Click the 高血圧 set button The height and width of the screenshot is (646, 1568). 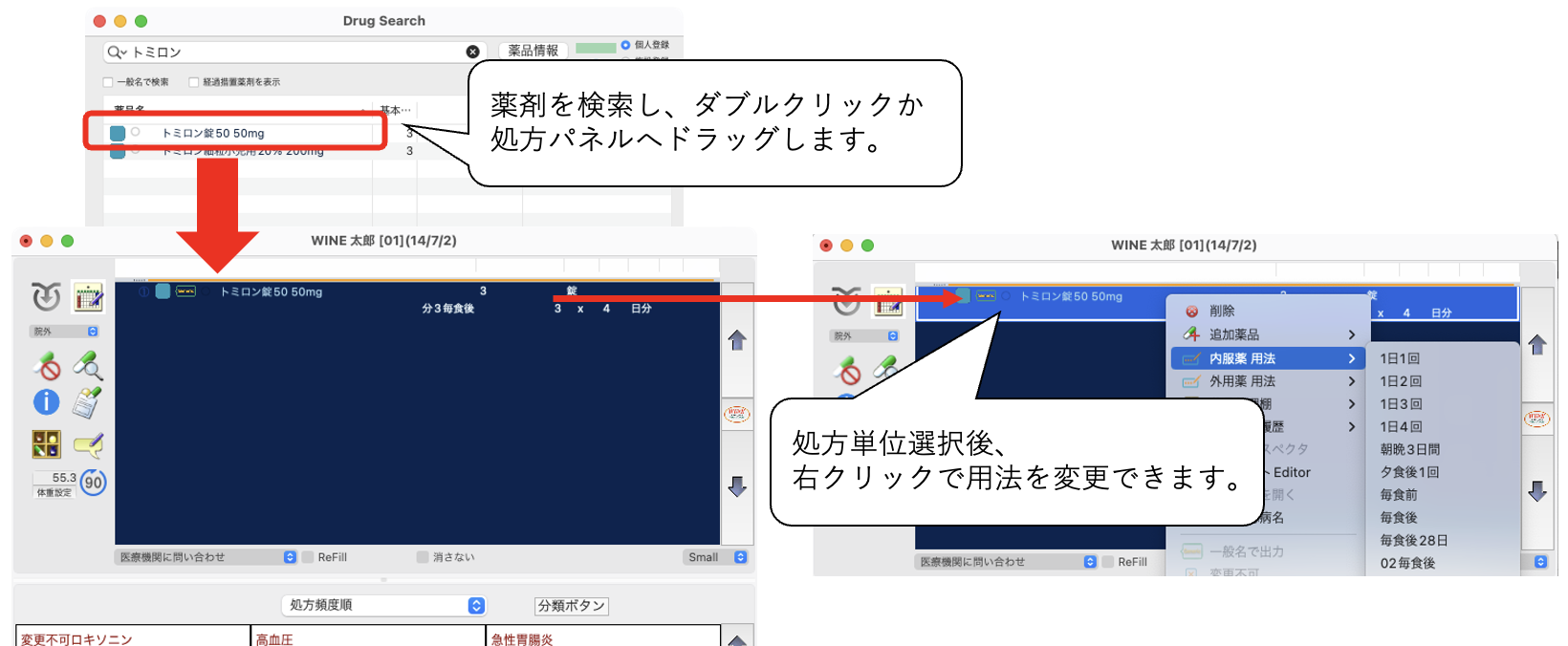pos(368,636)
